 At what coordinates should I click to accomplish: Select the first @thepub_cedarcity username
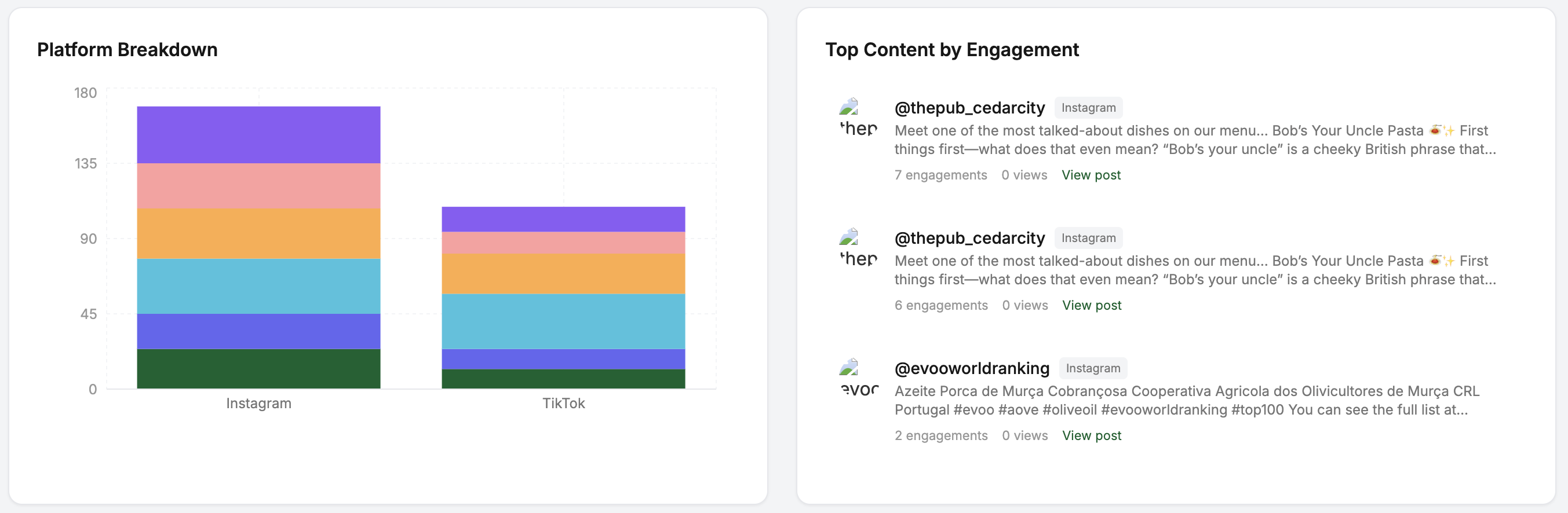pos(969,108)
